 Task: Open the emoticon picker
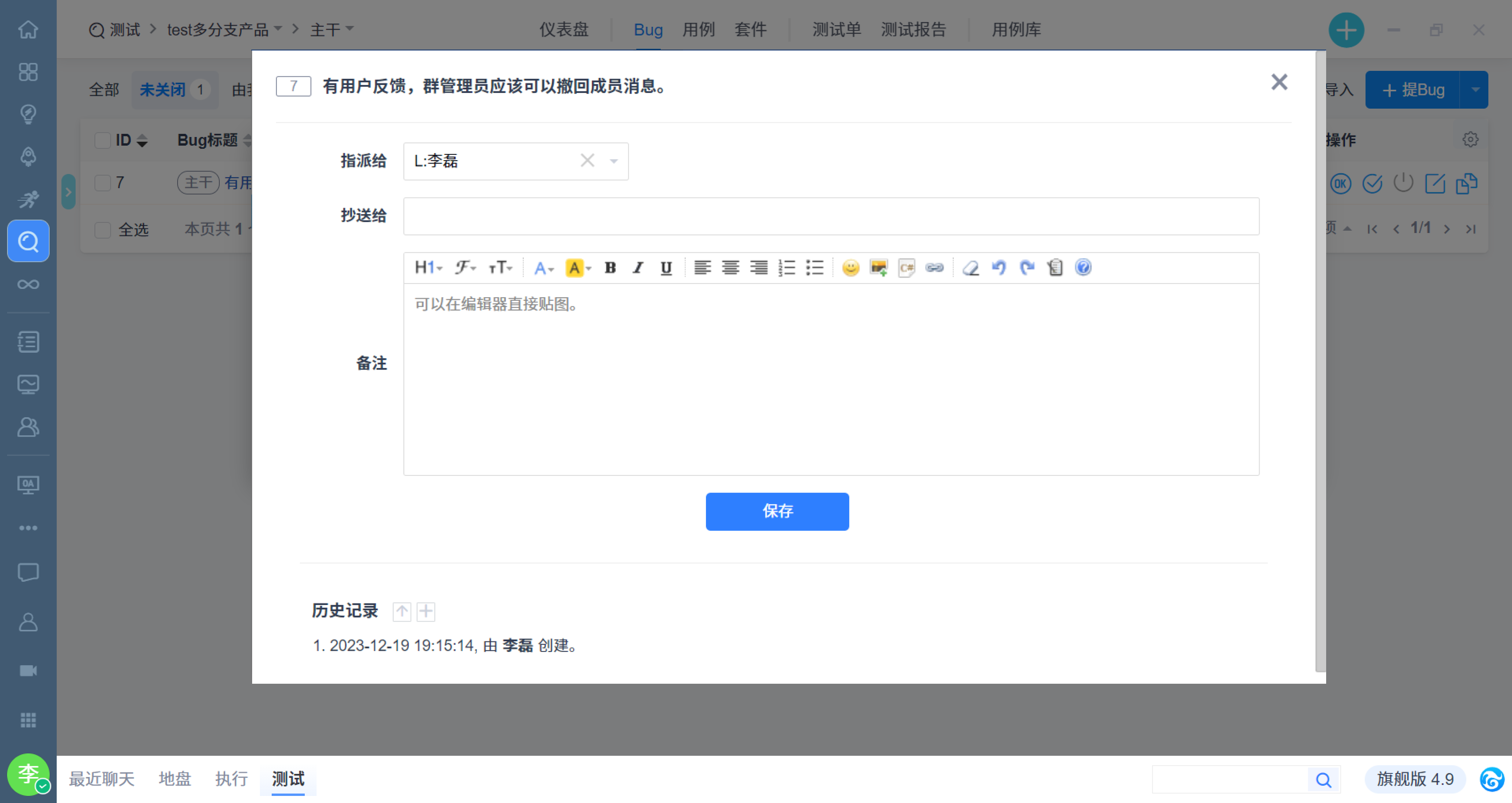pyautogui.click(x=850, y=268)
